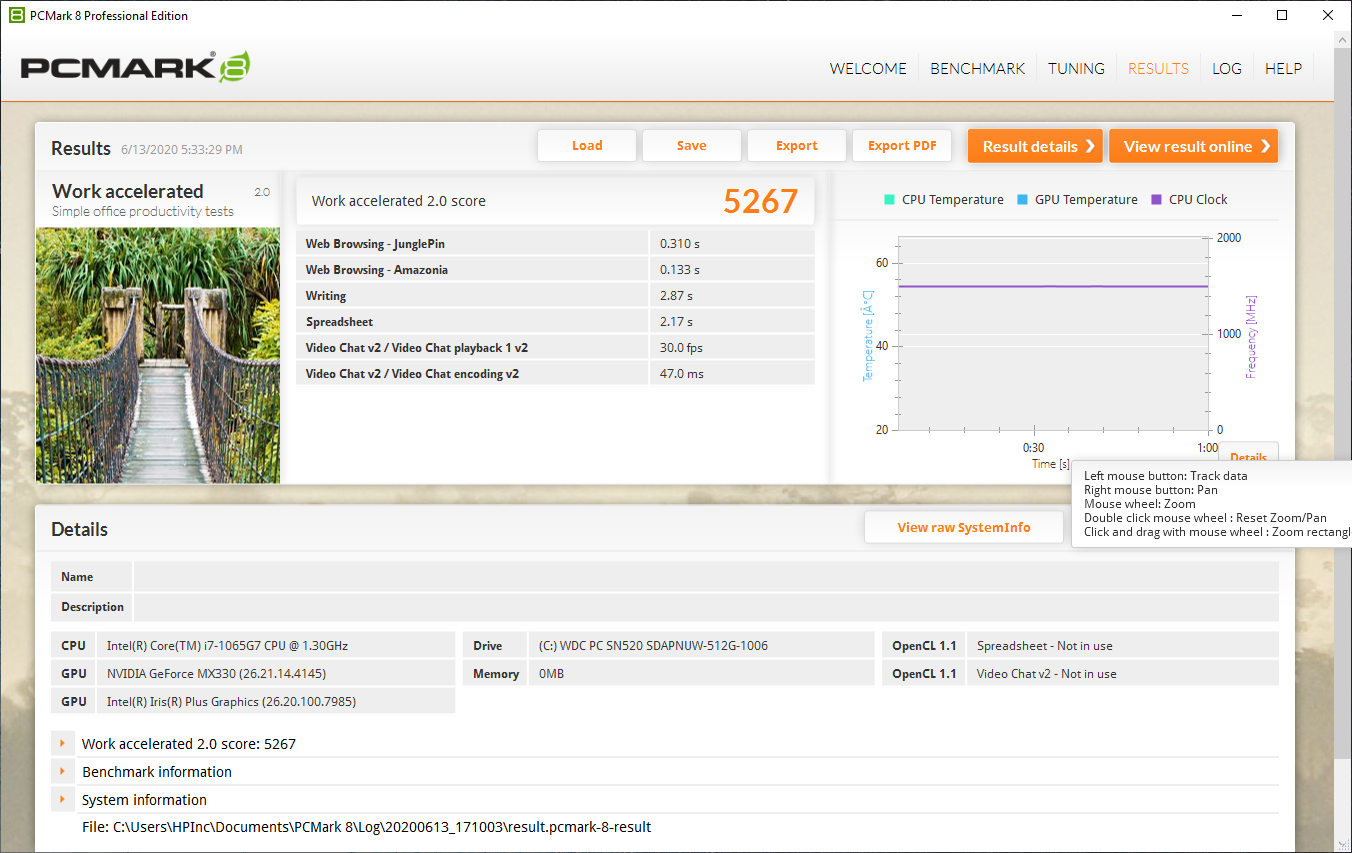The image size is (1352, 853).
Task: Click the Name input field
Action: [706, 577]
